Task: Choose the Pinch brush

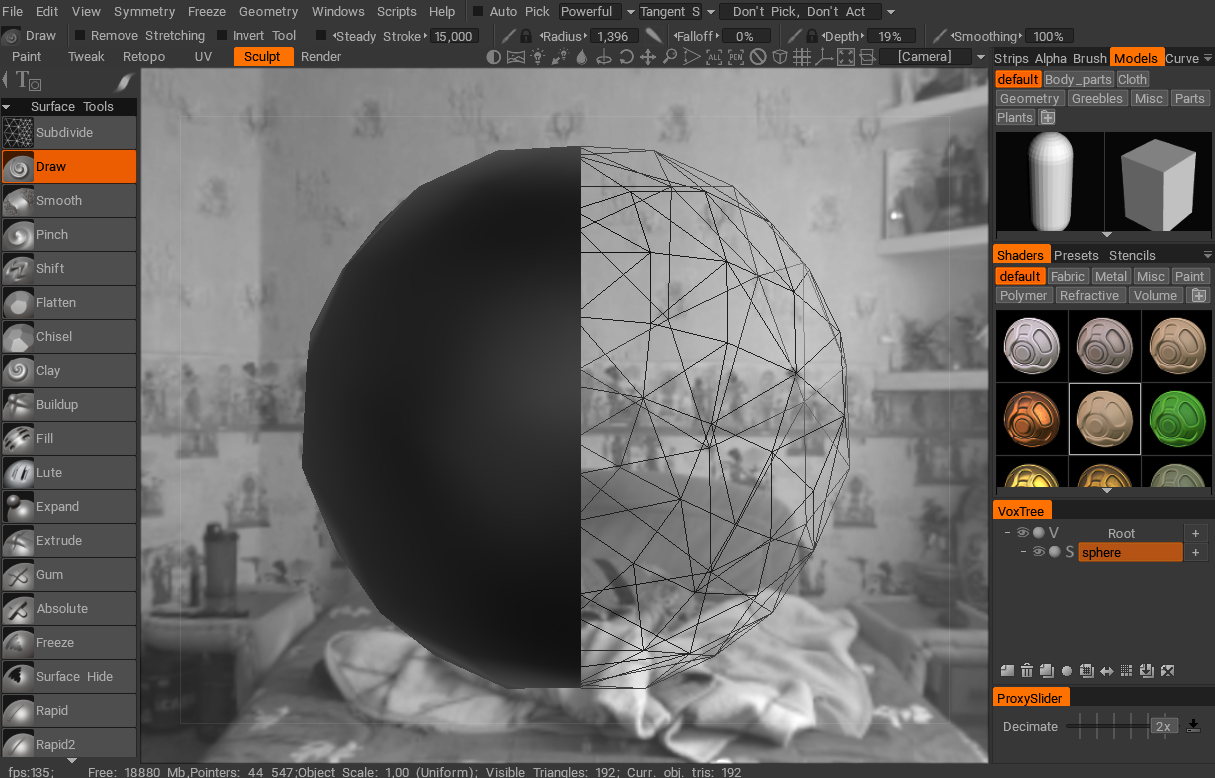Action: pos(68,234)
